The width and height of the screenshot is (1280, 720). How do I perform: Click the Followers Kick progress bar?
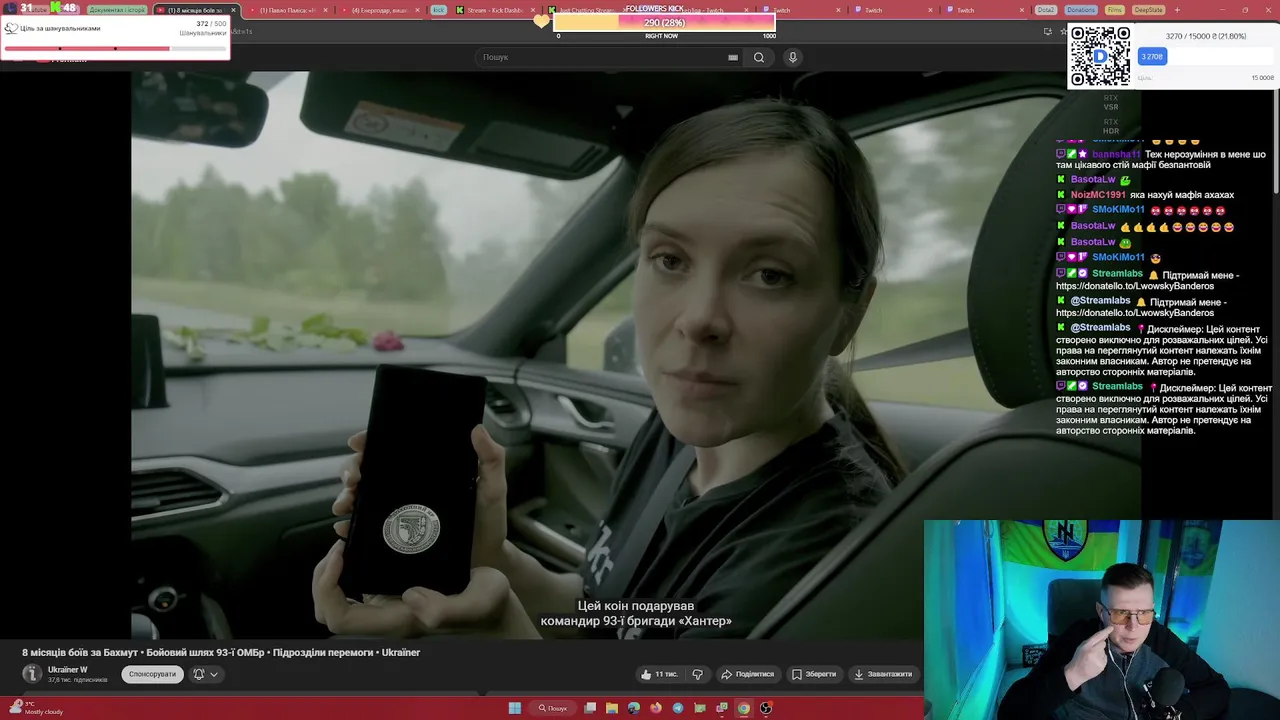coord(664,22)
